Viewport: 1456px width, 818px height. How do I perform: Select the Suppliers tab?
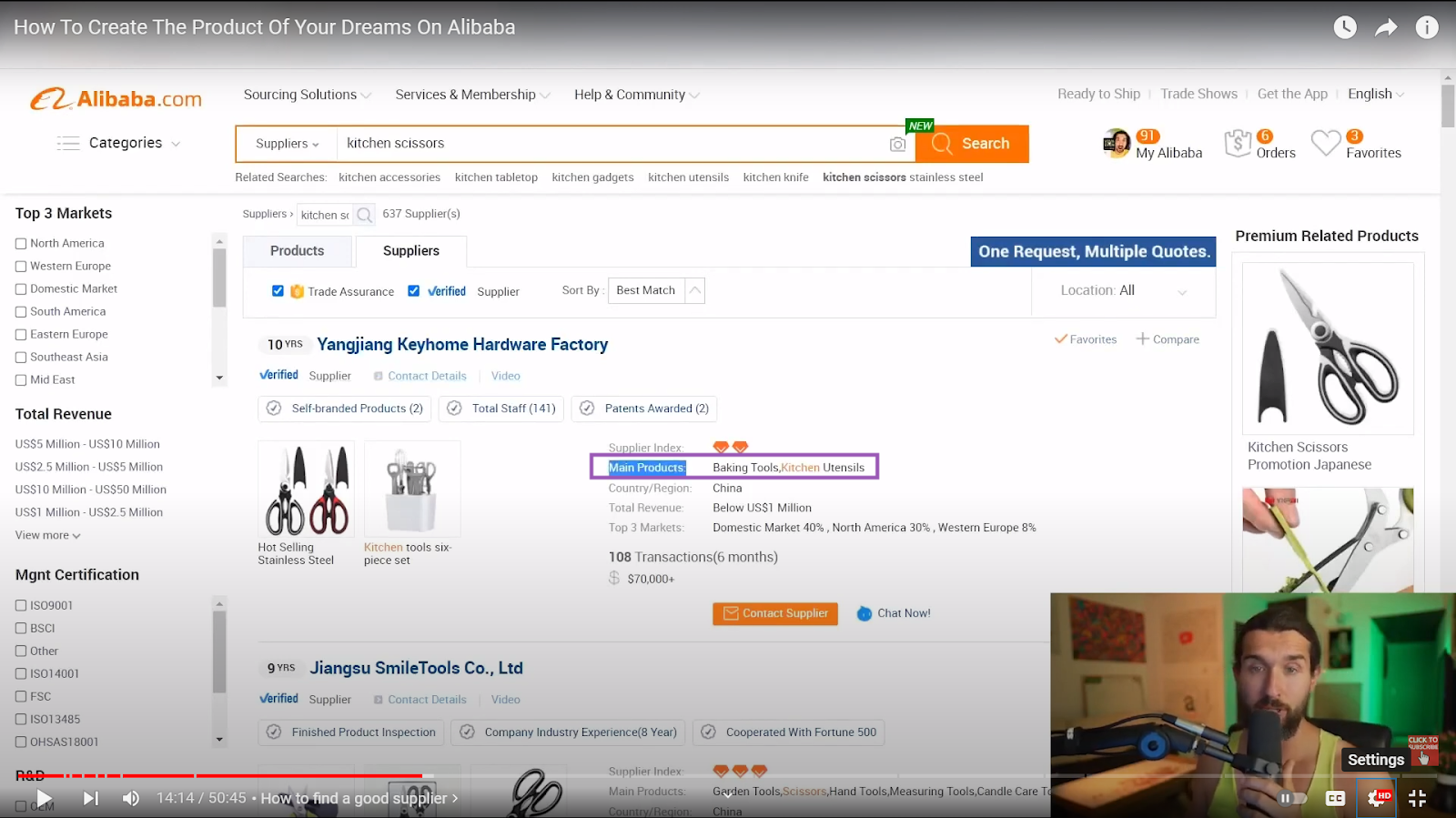pyautogui.click(x=411, y=251)
